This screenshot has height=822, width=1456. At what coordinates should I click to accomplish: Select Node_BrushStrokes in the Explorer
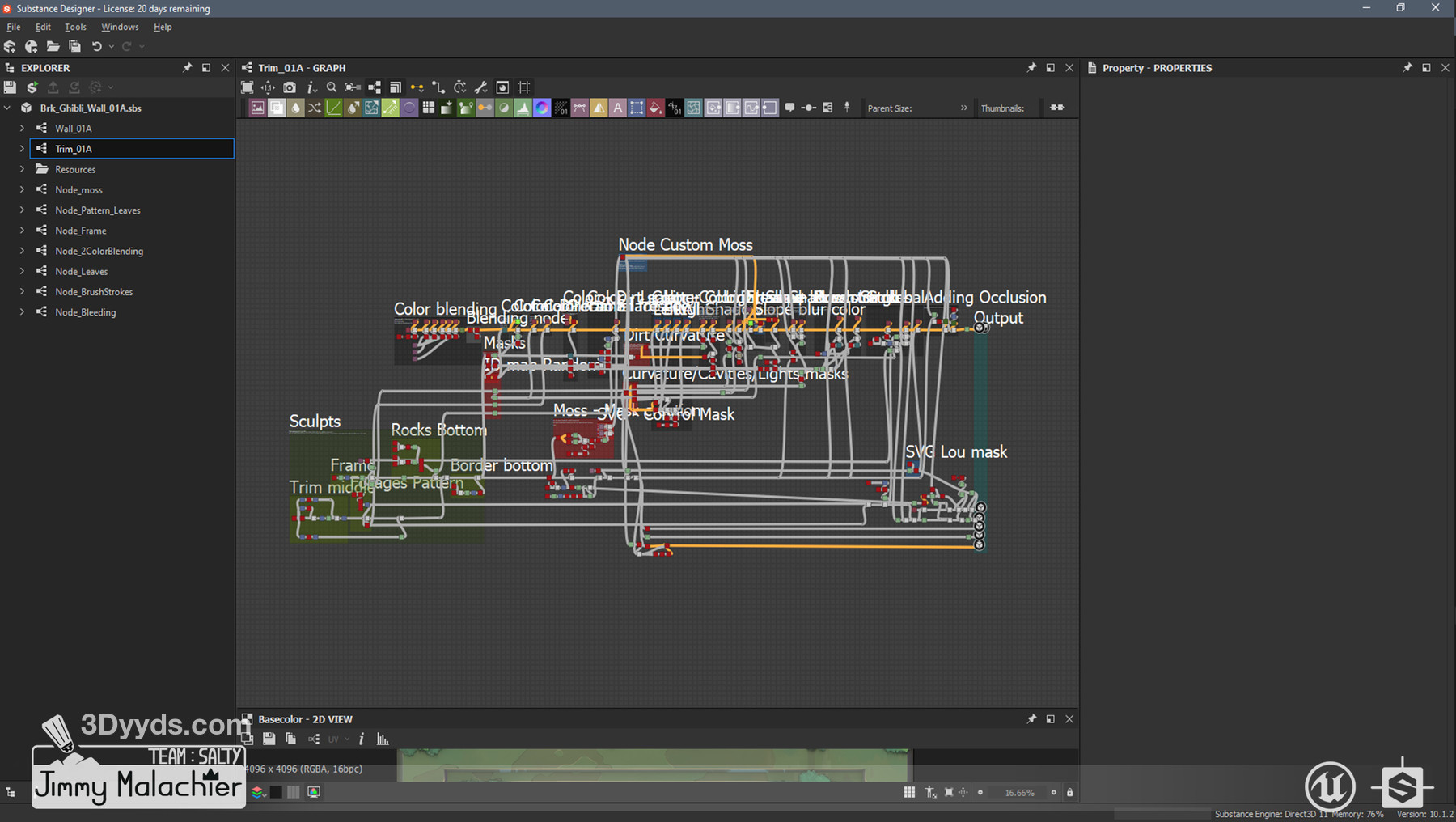point(94,292)
